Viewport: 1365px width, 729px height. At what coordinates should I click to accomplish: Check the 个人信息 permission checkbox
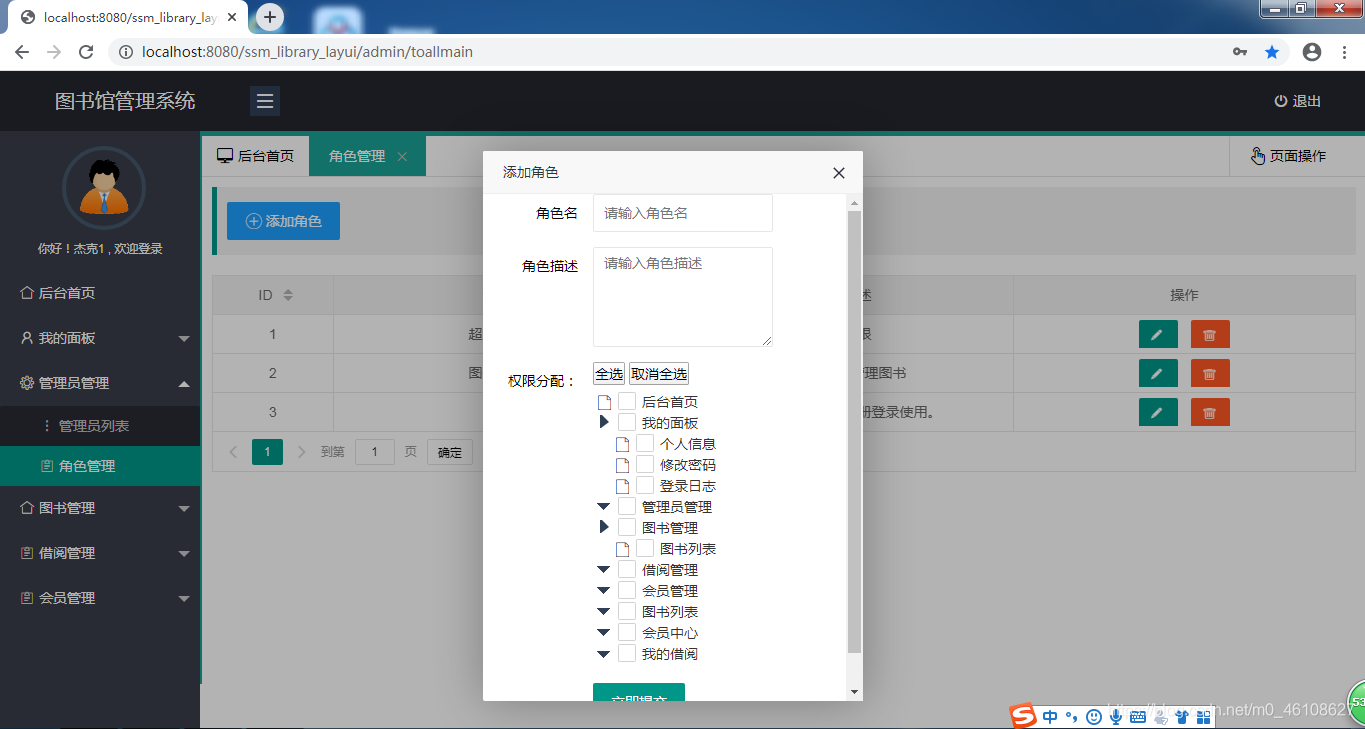645,443
